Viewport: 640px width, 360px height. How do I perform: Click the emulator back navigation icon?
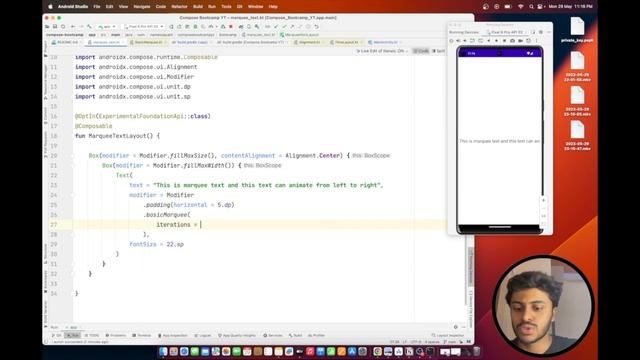[x=489, y=41]
